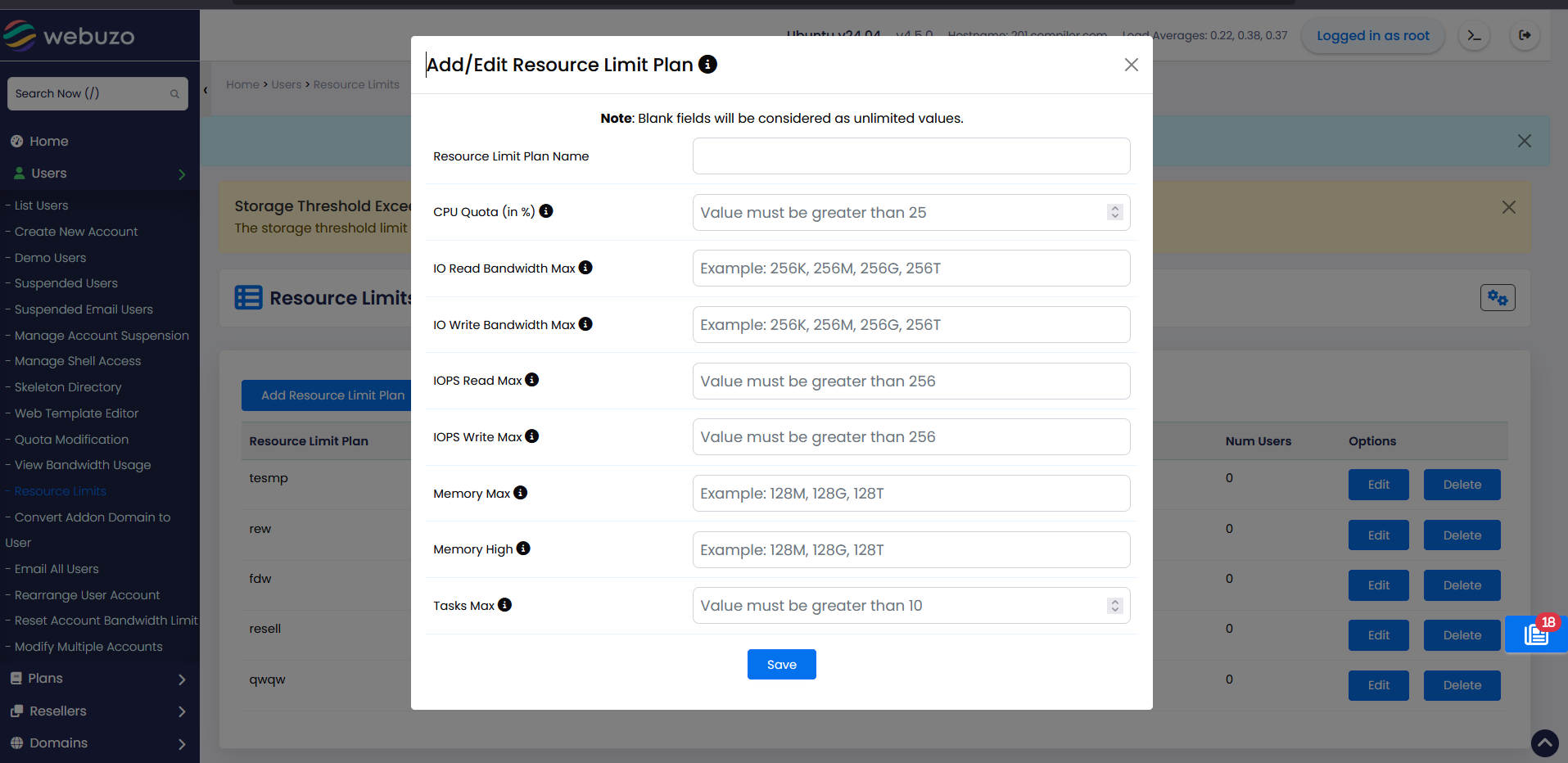The height and width of the screenshot is (763, 1568).
Task: Close the Add/Edit Resource Limit Plan dialog
Action: (x=1132, y=65)
